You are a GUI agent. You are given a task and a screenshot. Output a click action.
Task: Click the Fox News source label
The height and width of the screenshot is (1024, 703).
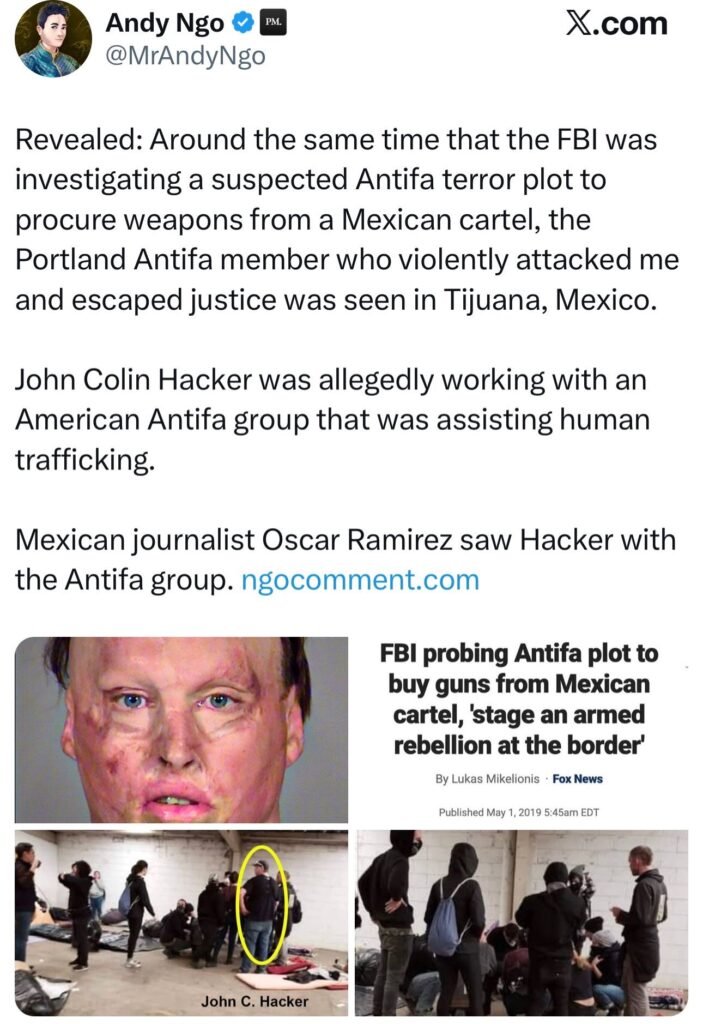coord(578,778)
